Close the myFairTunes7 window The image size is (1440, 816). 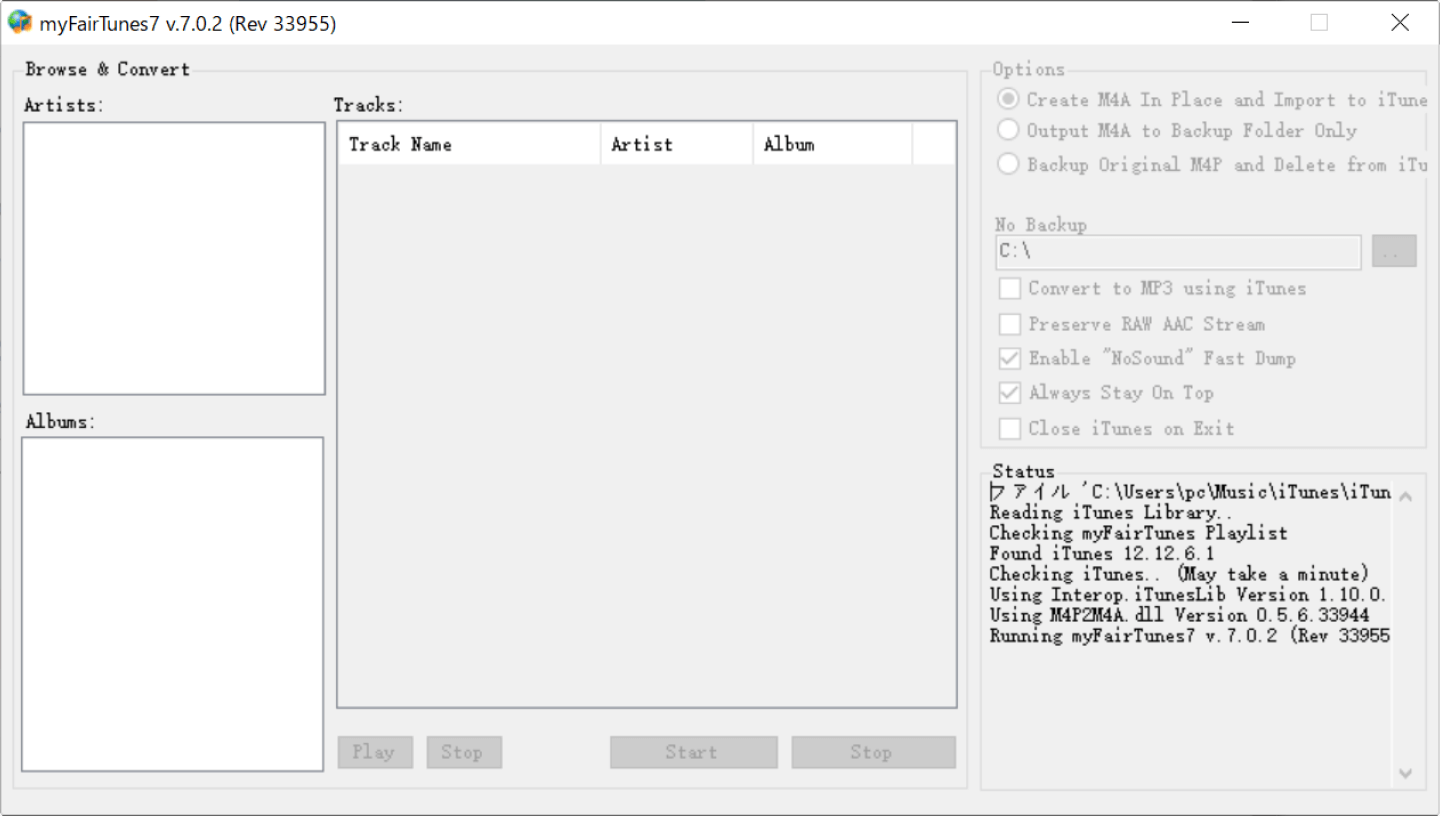pos(1400,22)
